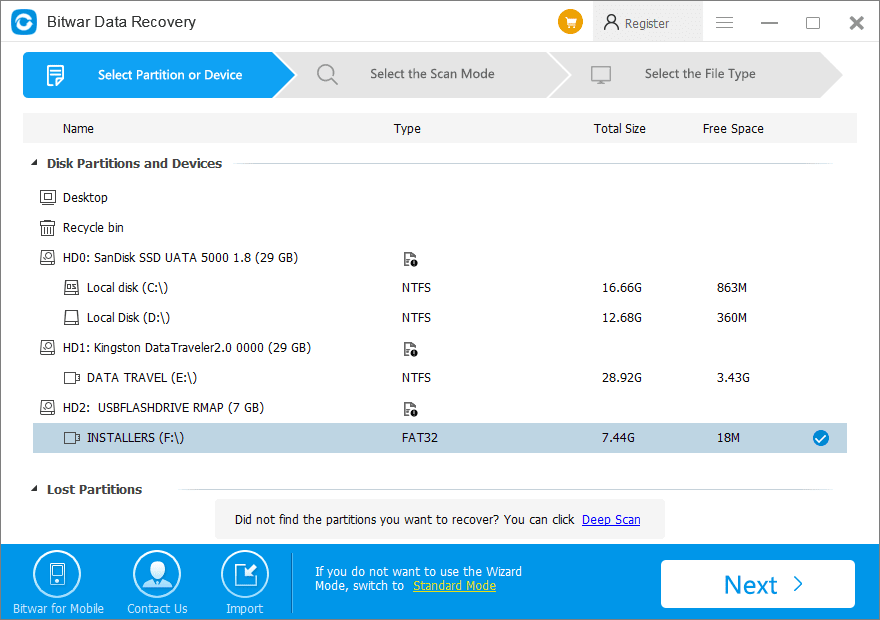The width and height of the screenshot is (880, 620).
Task: Show disk info for HD1 Kingston DataTraveler
Action: pos(410,349)
